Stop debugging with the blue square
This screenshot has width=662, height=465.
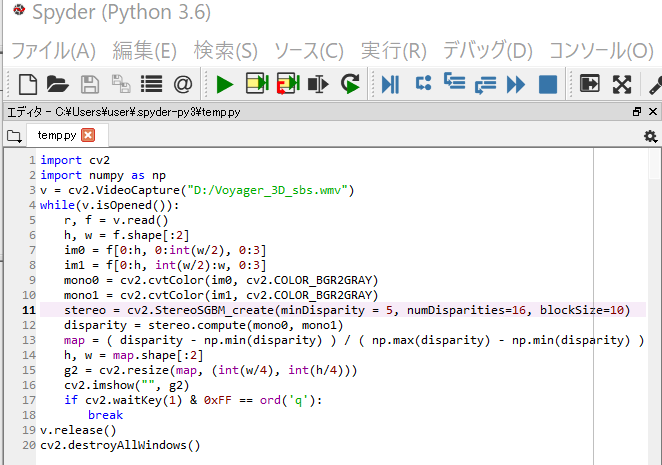pyautogui.click(x=548, y=84)
